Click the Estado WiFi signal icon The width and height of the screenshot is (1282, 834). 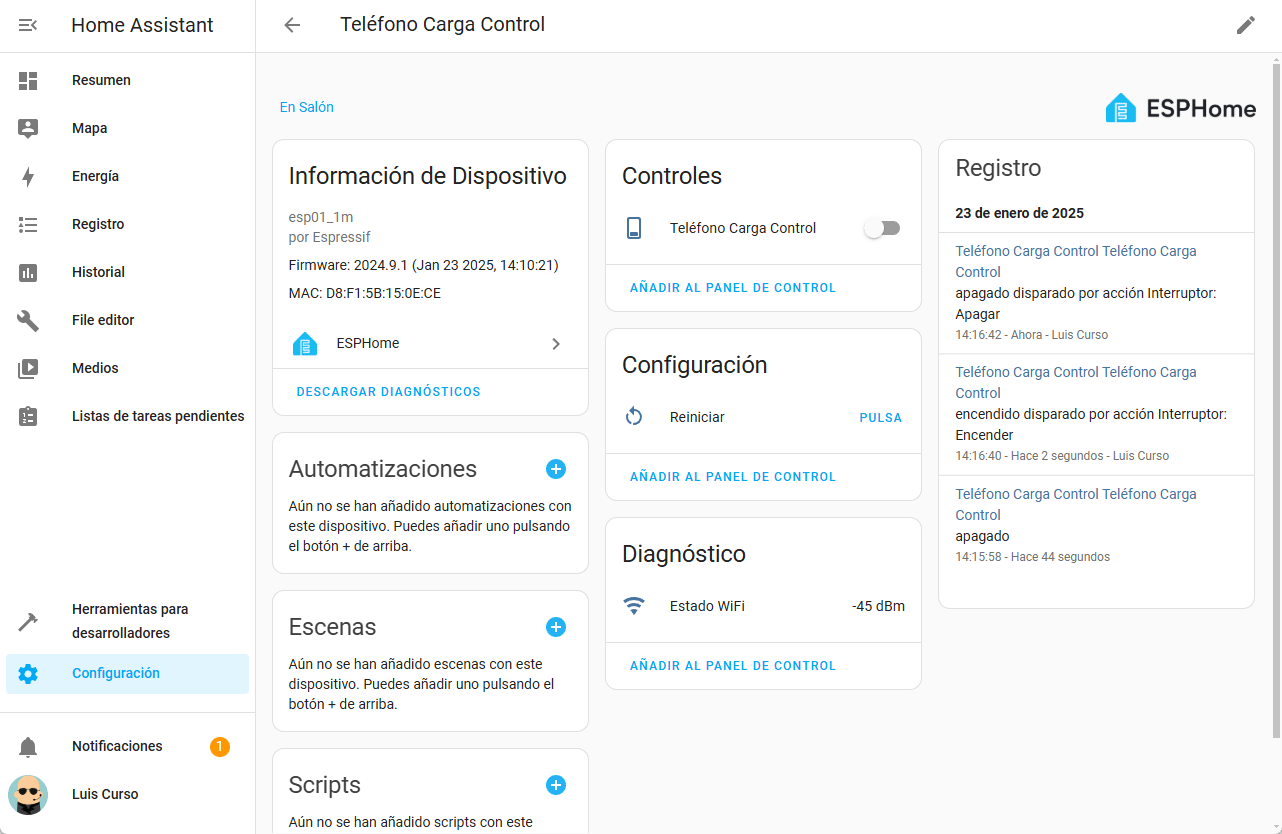pyautogui.click(x=634, y=606)
